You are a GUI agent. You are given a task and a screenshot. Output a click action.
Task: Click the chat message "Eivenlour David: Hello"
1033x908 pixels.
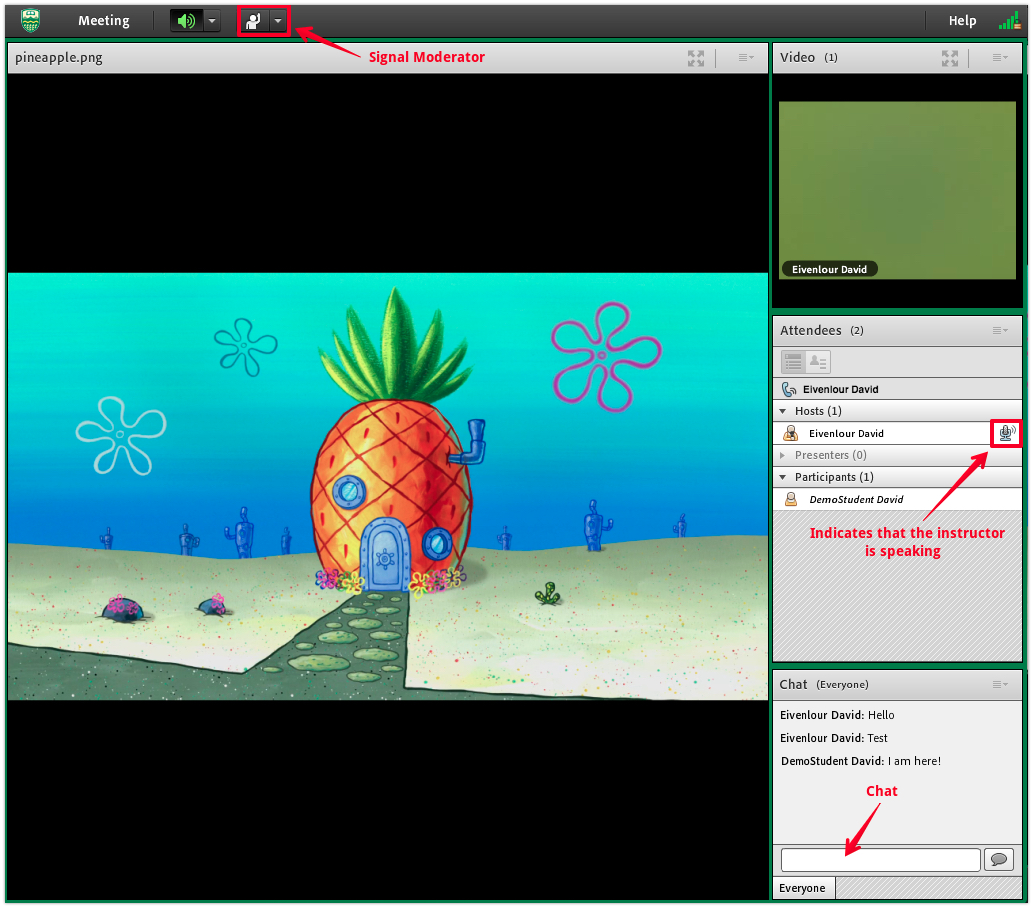(x=837, y=716)
